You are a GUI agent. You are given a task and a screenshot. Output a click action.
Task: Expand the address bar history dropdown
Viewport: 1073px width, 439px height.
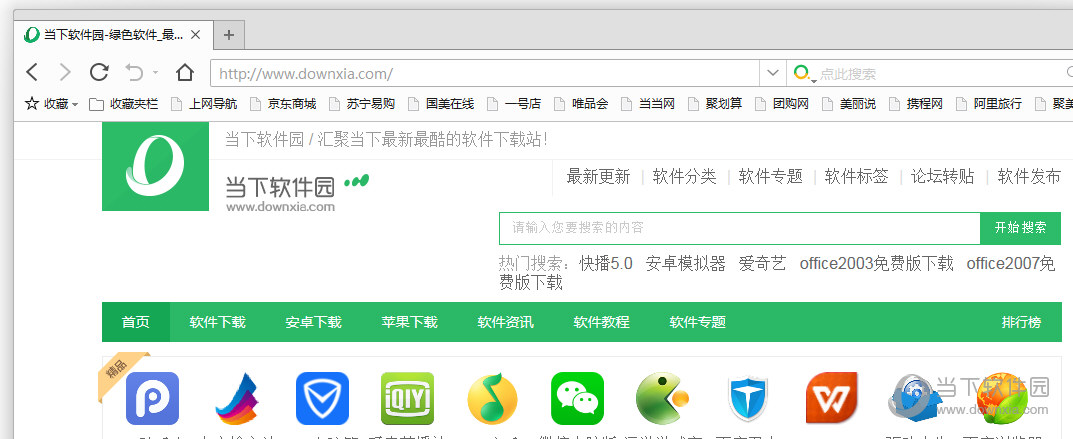(773, 73)
